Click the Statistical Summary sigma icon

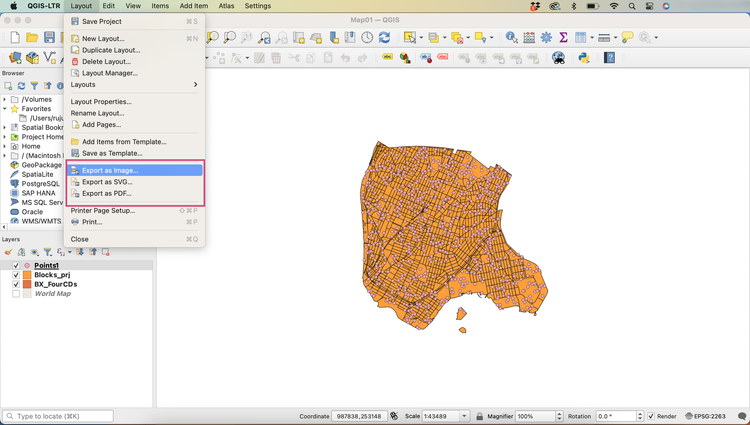tap(563, 38)
